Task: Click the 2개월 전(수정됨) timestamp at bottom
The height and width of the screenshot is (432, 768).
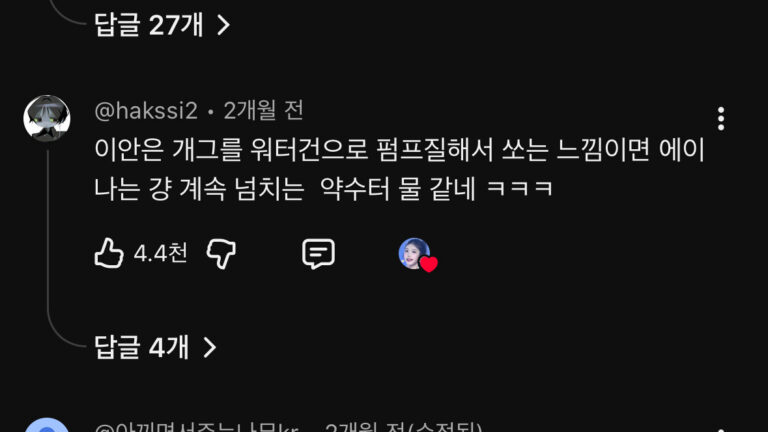Action: (404, 427)
